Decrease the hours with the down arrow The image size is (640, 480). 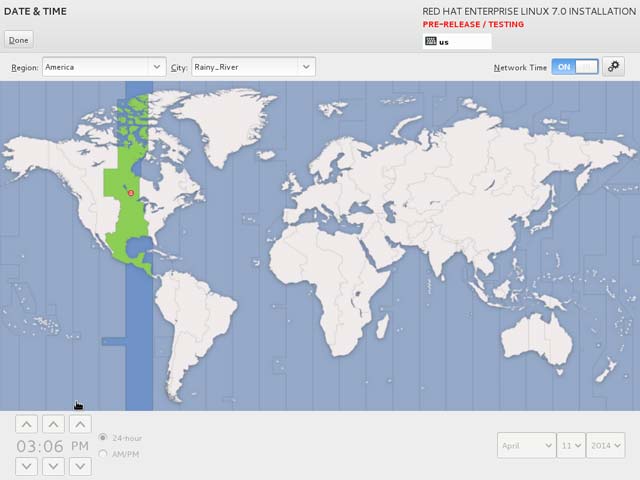pos(27,466)
